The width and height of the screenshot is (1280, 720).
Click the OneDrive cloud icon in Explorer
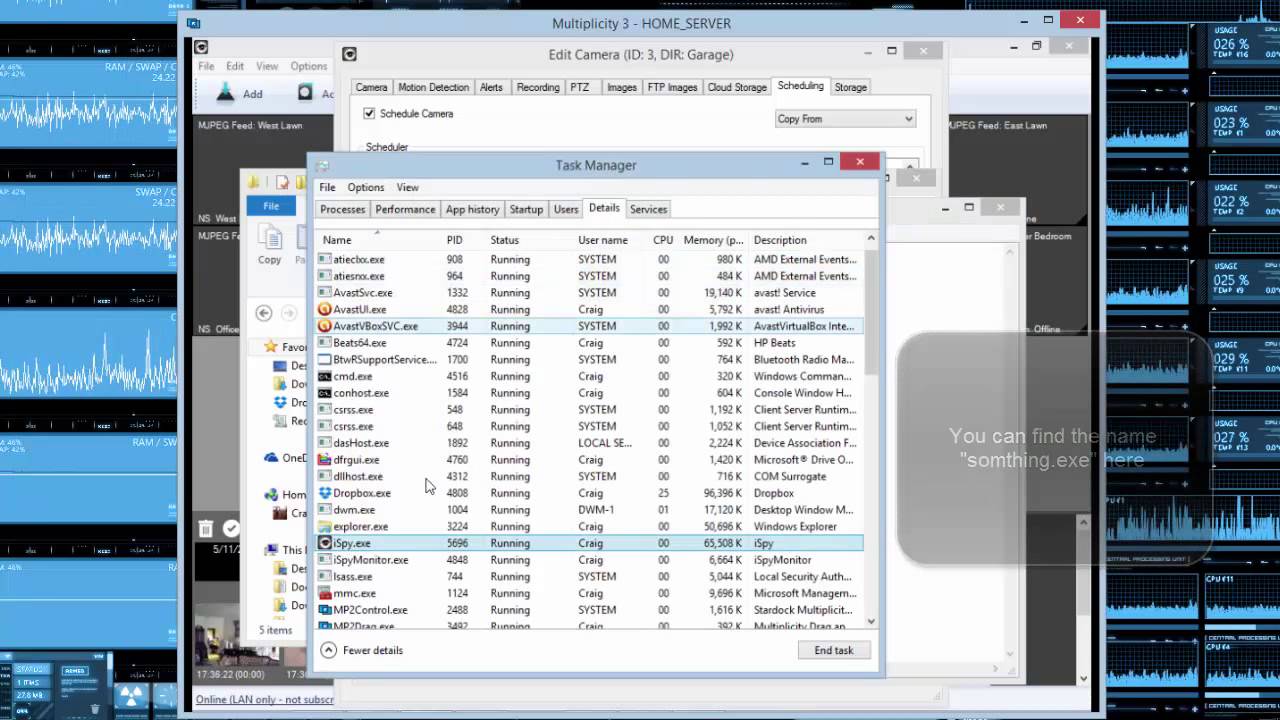[x=271, y=457]
